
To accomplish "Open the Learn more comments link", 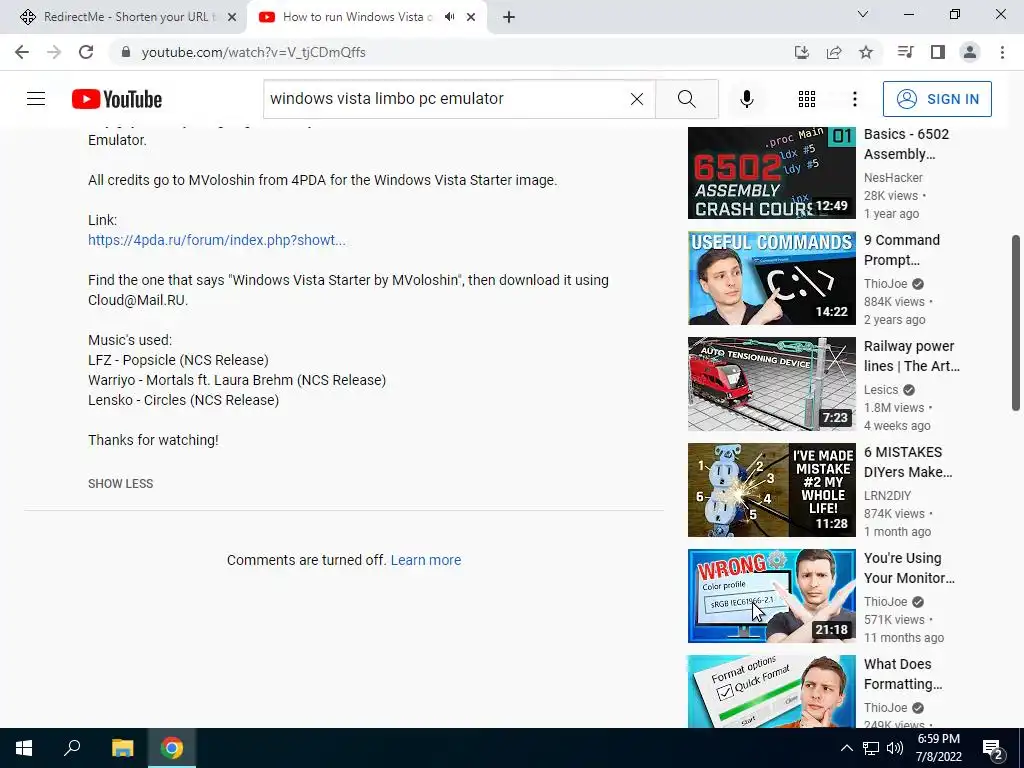I will point(426,560).
